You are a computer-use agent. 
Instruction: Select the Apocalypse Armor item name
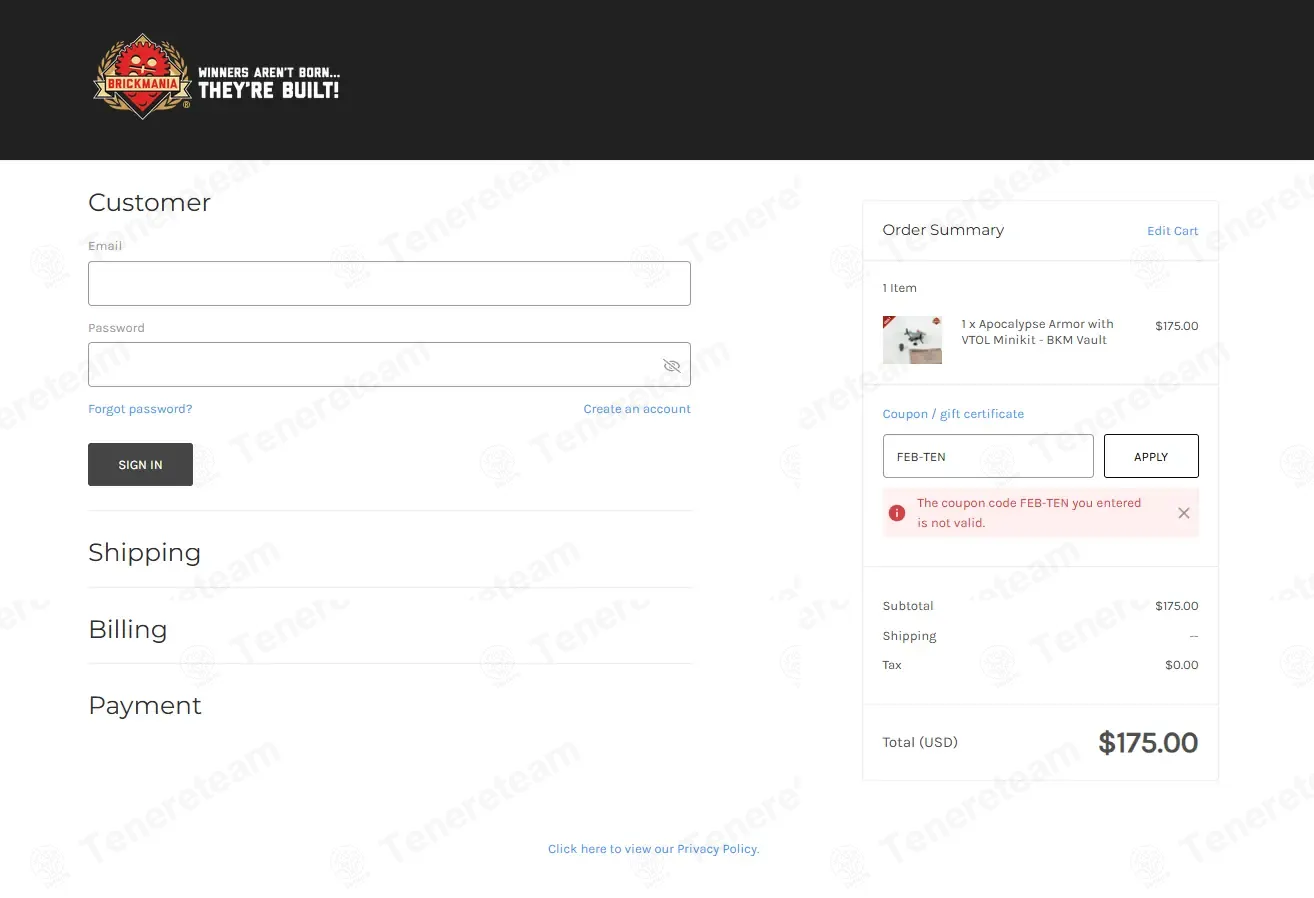coord(1038,332)
